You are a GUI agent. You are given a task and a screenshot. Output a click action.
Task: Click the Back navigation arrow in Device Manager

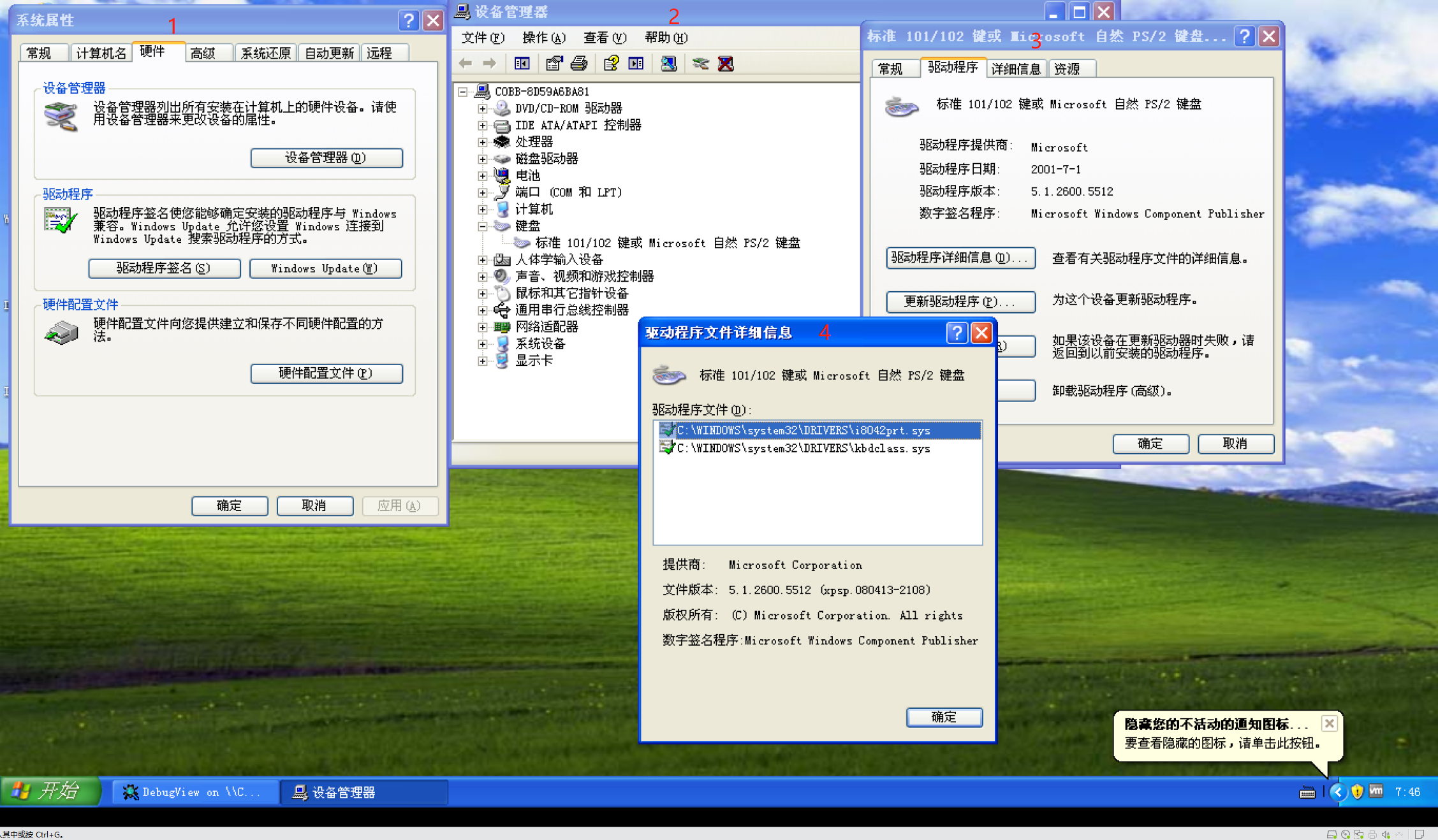click(x=464, y=63)
